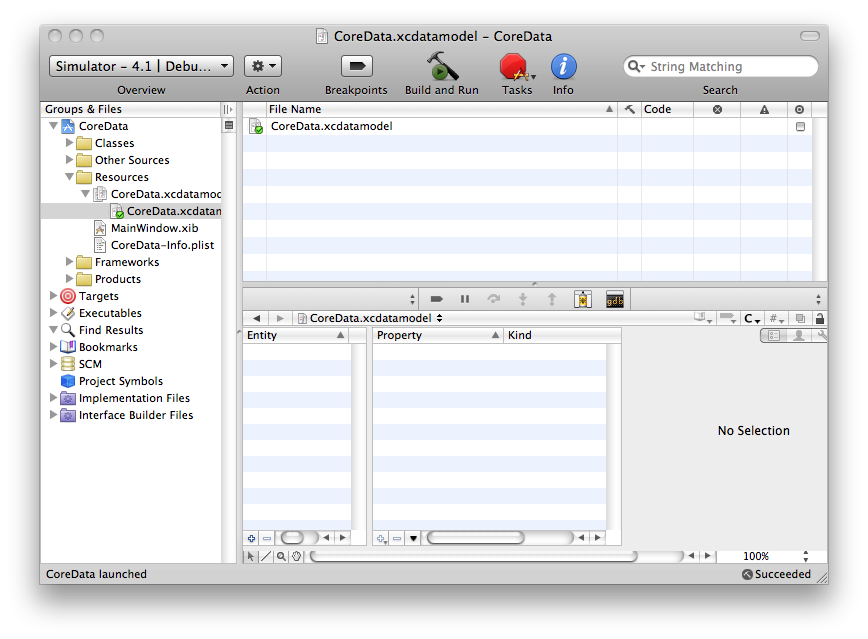The image size is (868, 639).
Task: Open the blue Info inspector icon
Action: [564, 67]
